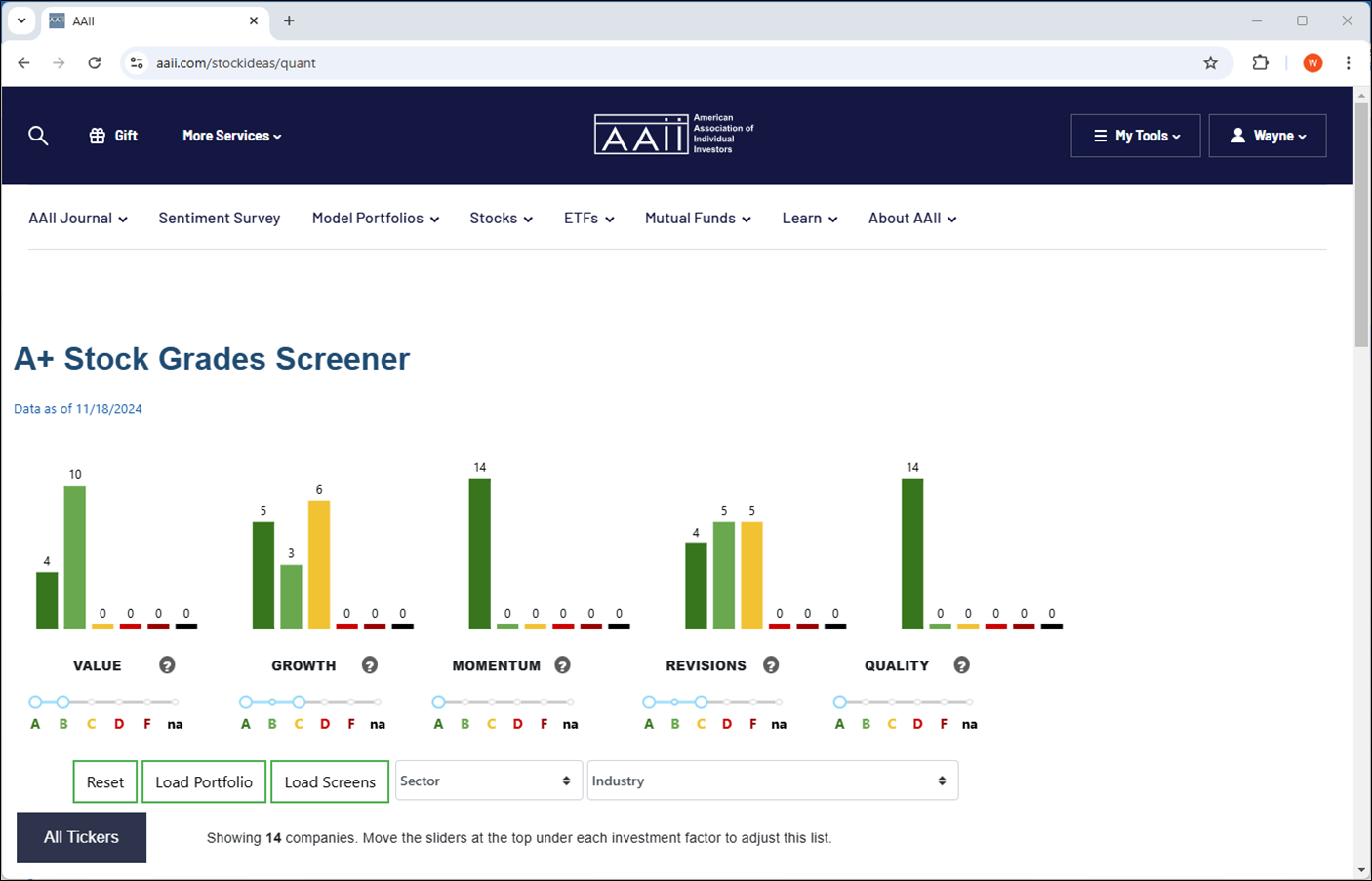Viewport: 1372px width, 881px height.
Task: Open the Sentiment Survey link
Action: coord(220,219)
